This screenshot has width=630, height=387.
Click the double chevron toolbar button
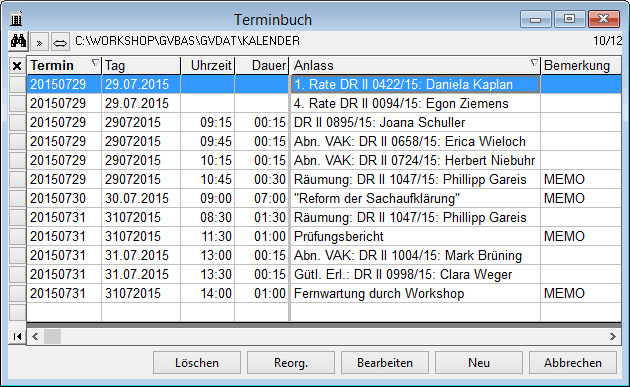39,42
